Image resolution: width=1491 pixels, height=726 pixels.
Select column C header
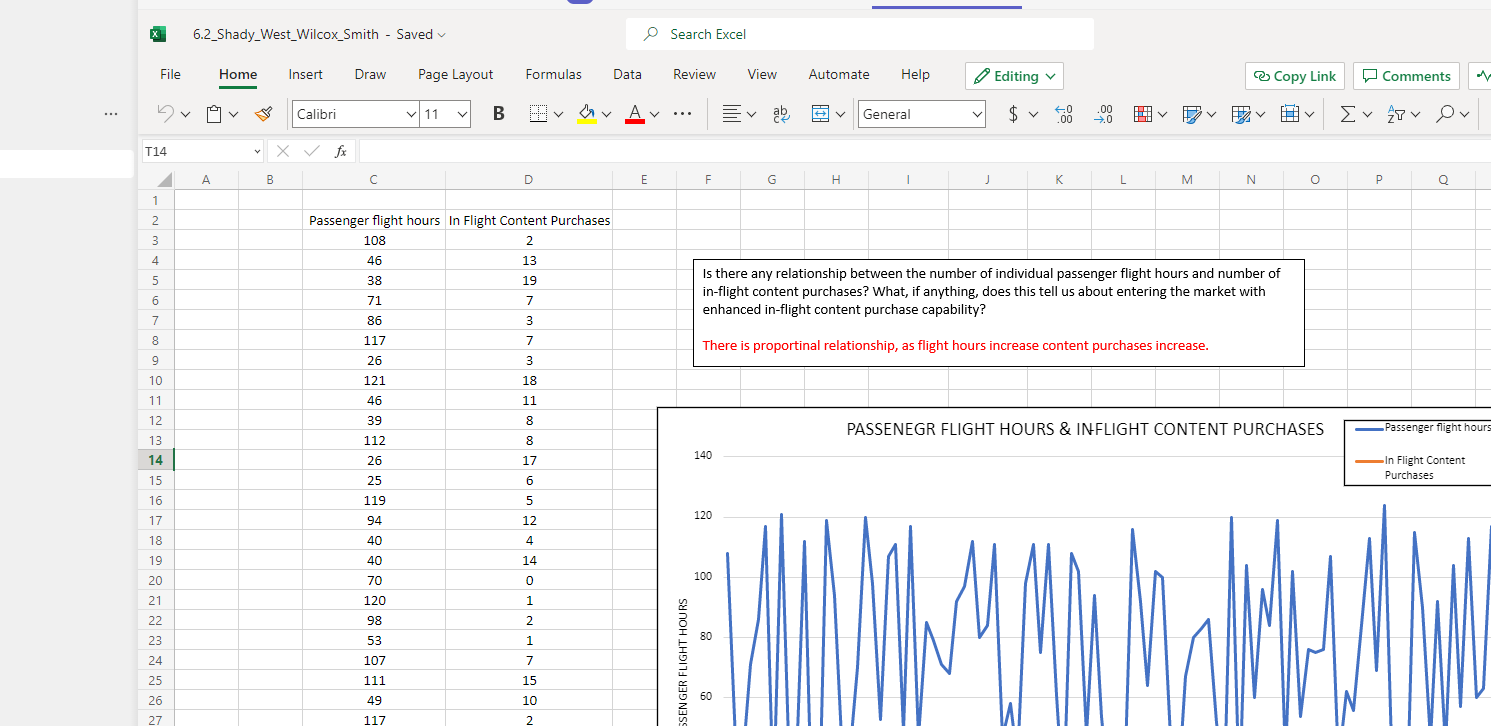pyautogui.click(x=373, y=179)
